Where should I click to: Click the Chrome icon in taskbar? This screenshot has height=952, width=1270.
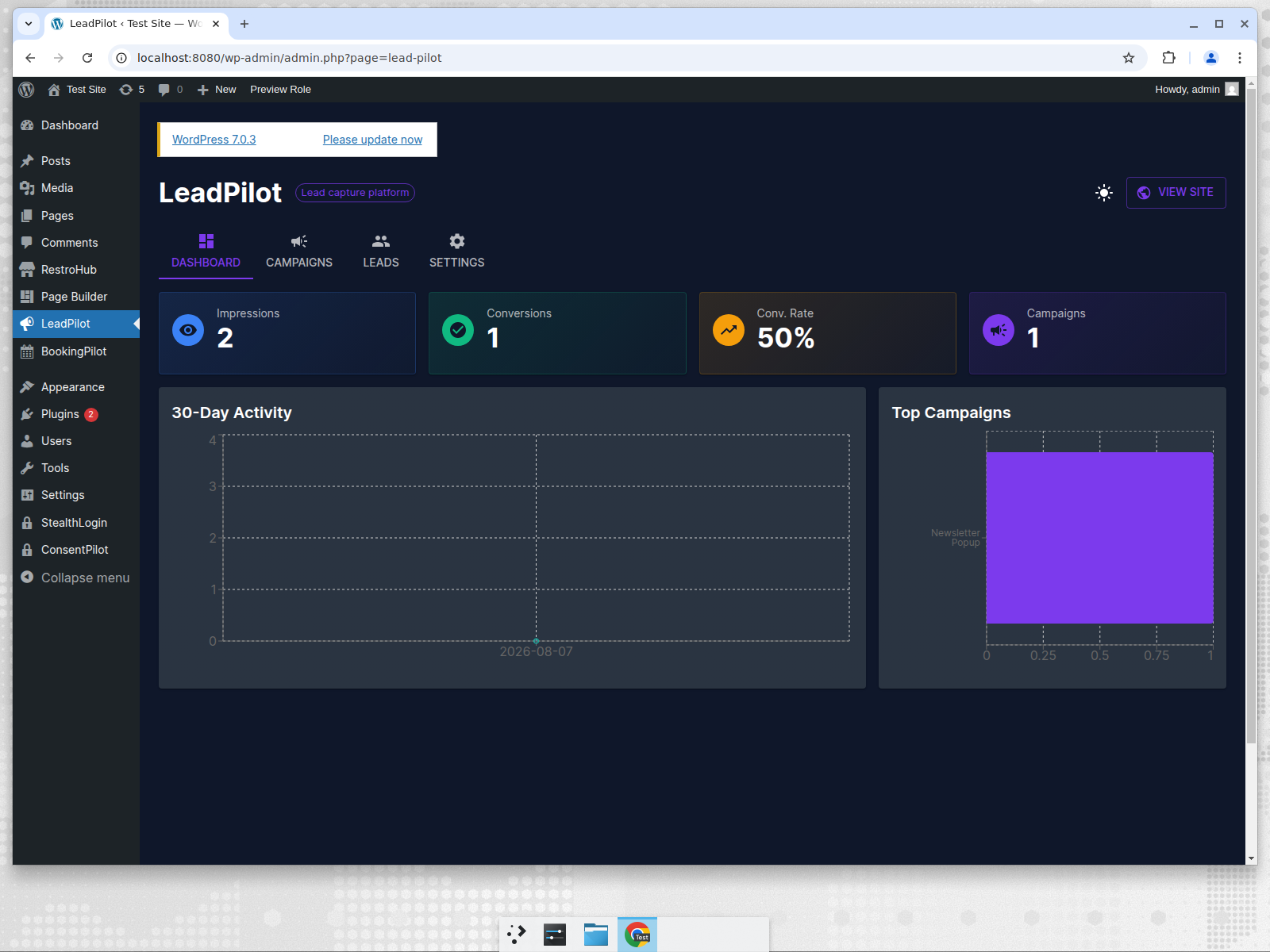click(637, 935)
